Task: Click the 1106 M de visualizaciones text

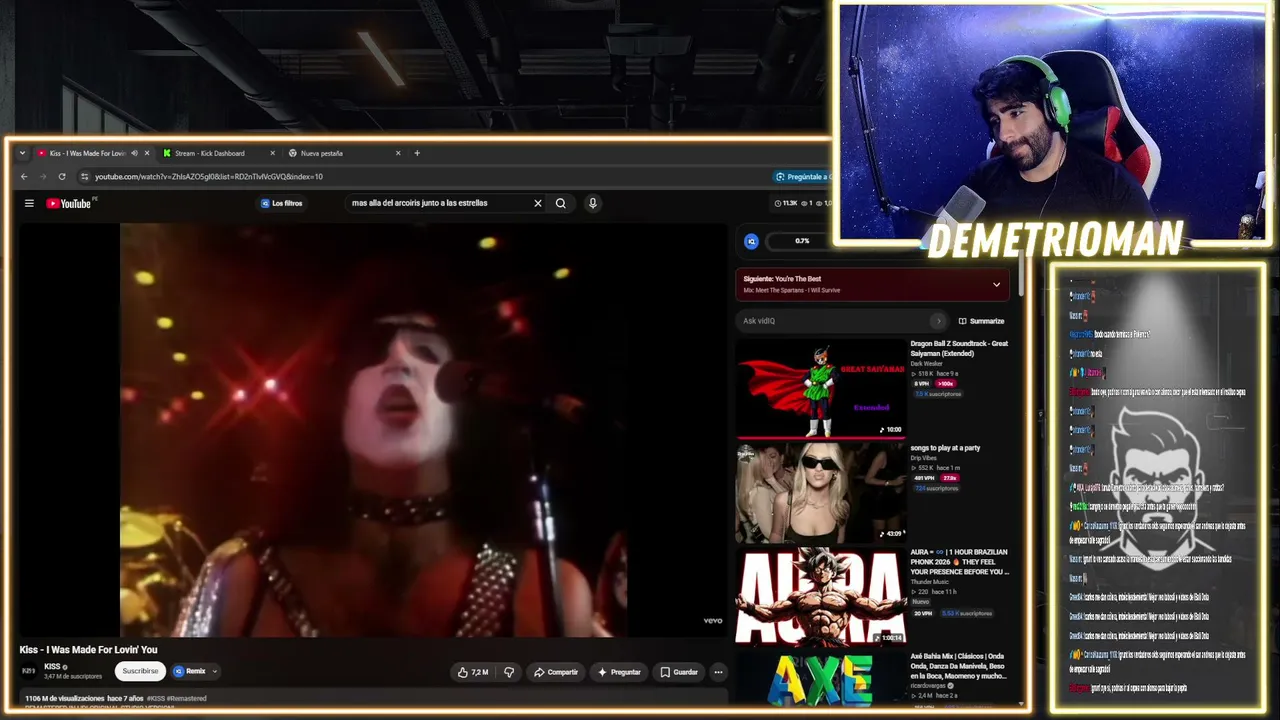Action: pos(64,698)
